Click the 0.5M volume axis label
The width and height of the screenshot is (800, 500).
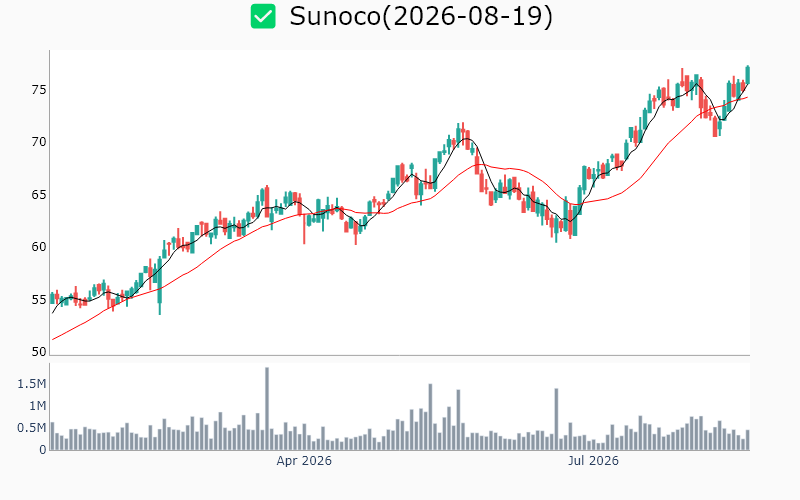[x=32, y=428]
